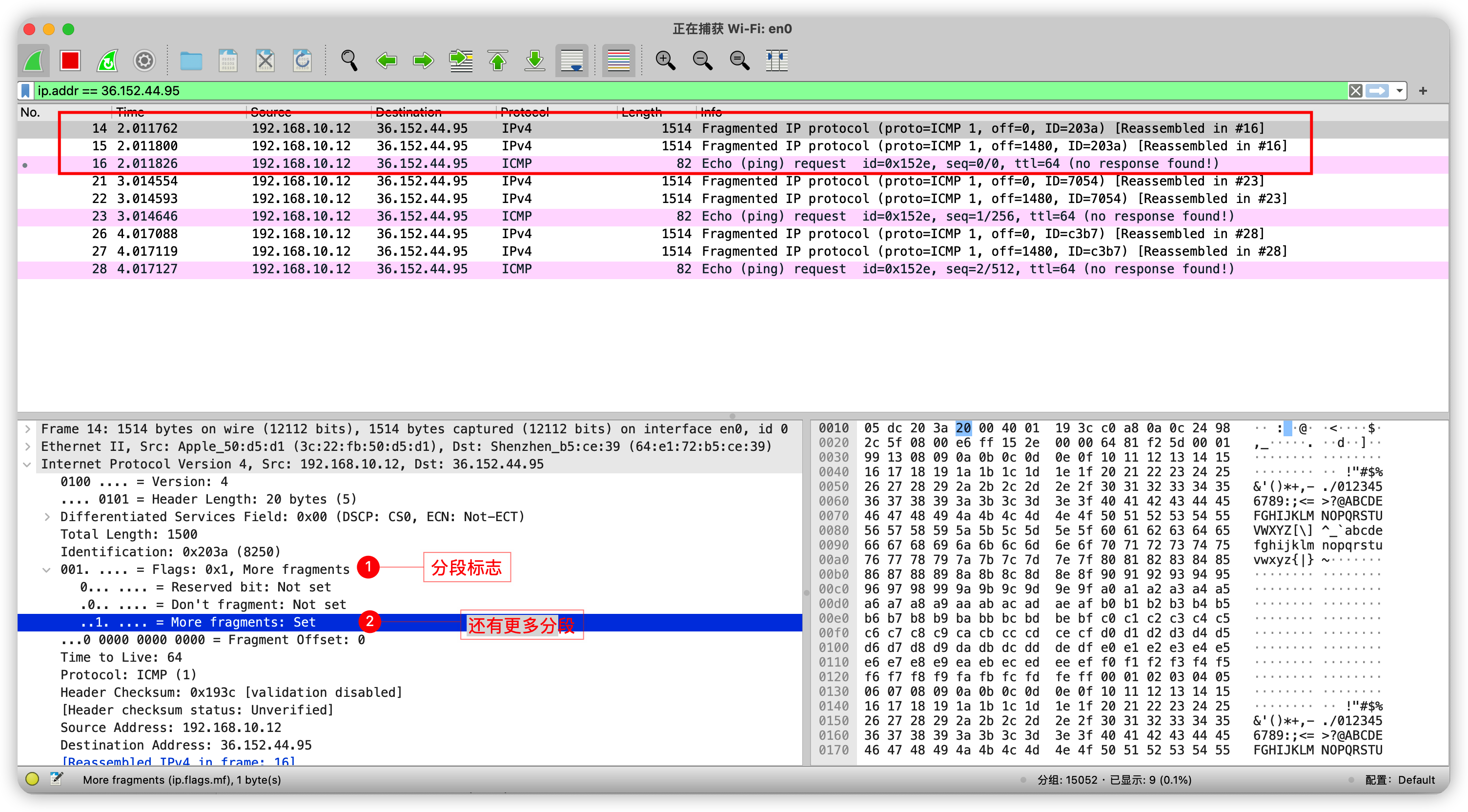Restart the current capture
The width and height of the screenshot is (1468, 812).
pos(107,61)
